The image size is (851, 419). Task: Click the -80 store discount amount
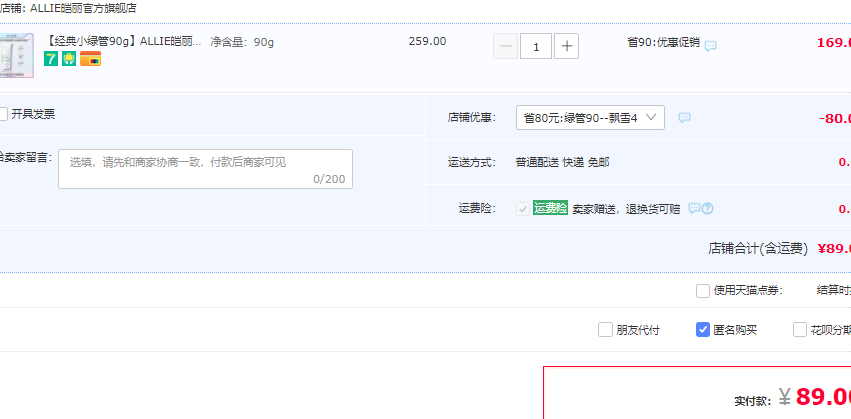pyautogui.click(x=834, y=119)
